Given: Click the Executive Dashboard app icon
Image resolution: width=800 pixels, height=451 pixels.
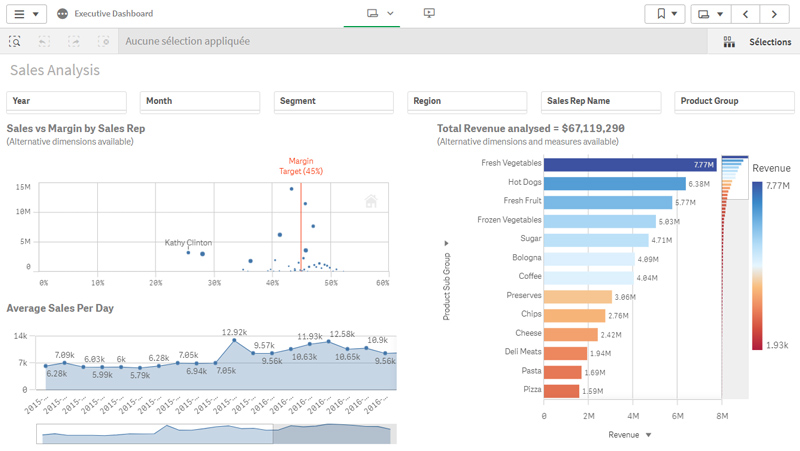Looking at the screenshot, I should coord(62,14).
